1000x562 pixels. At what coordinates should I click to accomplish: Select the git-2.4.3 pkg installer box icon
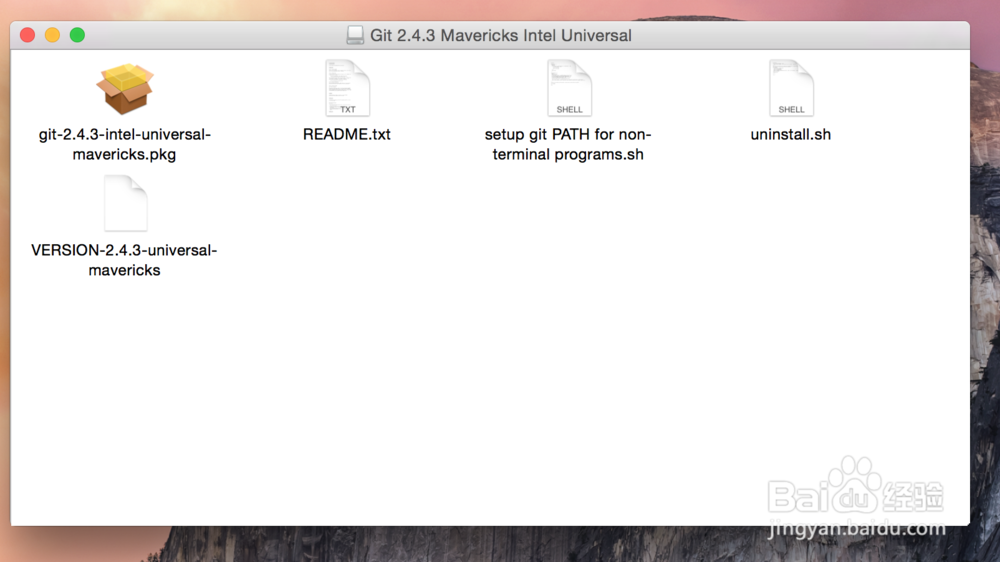[x=125, y=89]
